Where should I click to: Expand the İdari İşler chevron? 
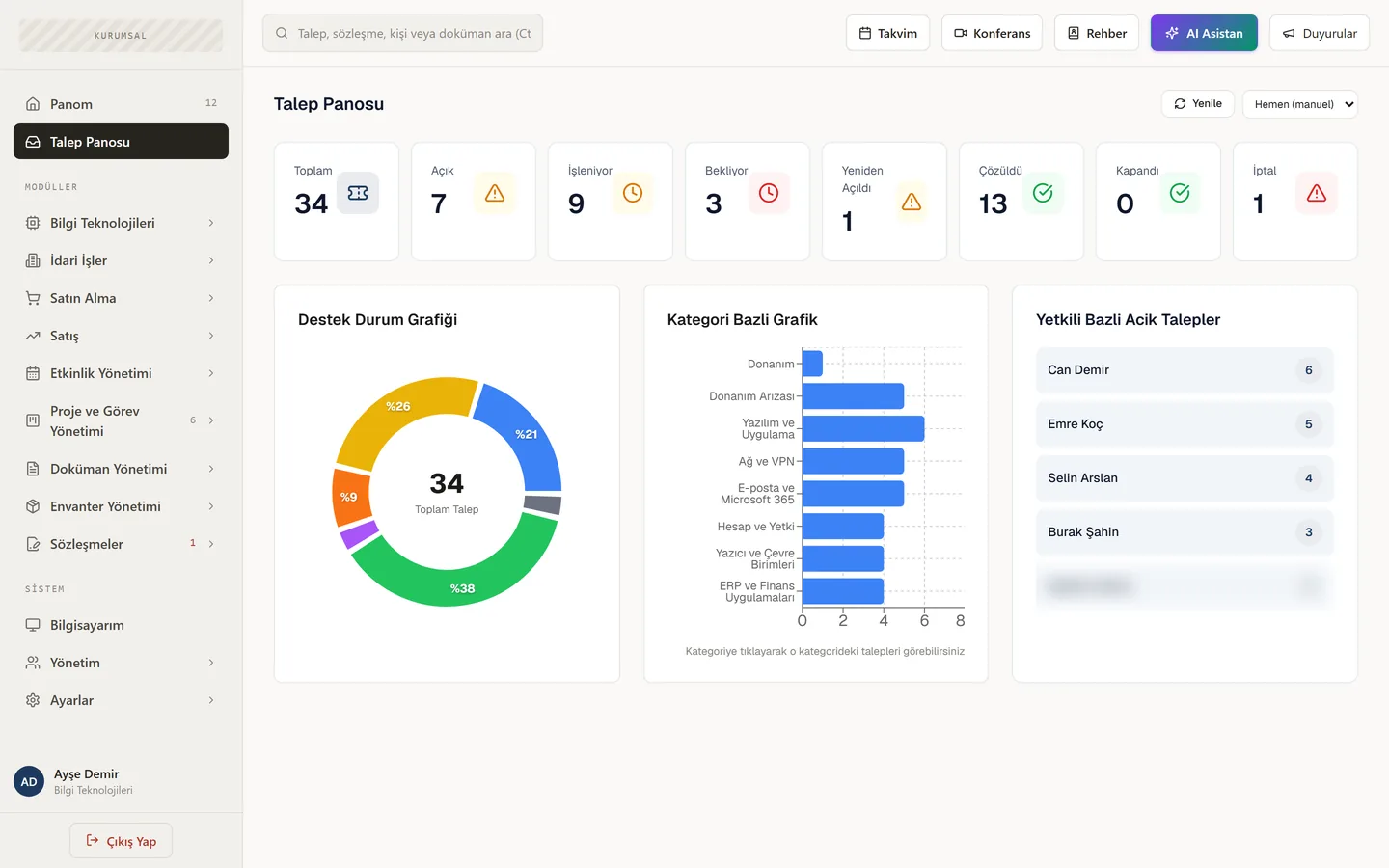[x=211, y=260]
